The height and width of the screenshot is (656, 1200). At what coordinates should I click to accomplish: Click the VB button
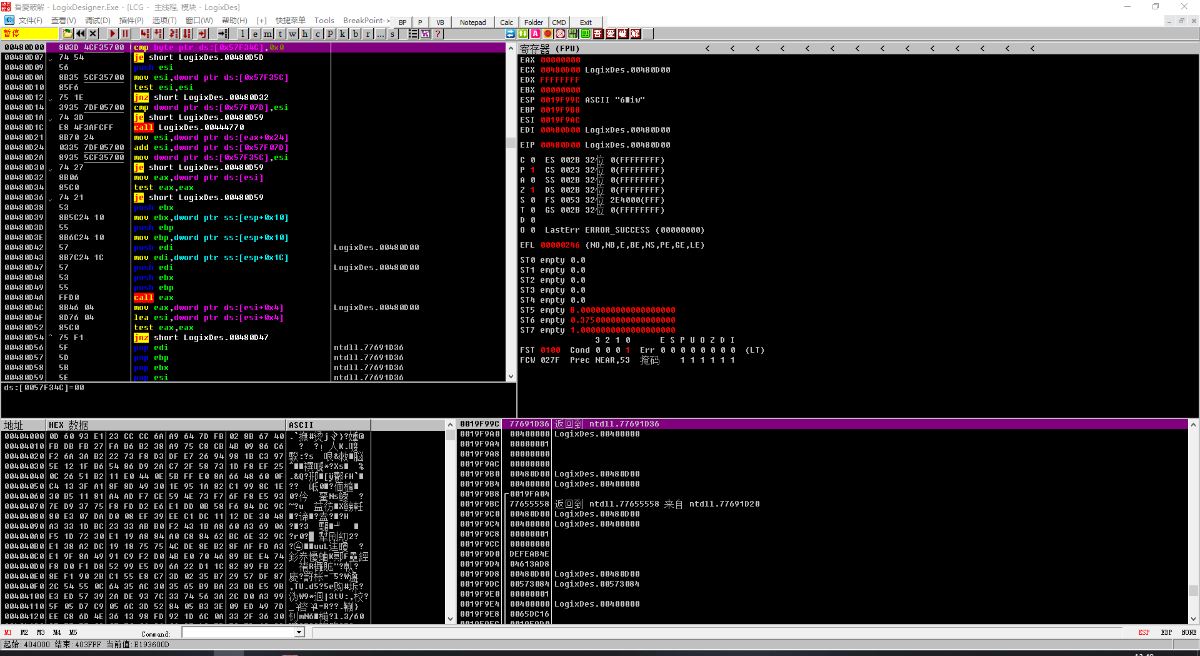coord(439,22)
